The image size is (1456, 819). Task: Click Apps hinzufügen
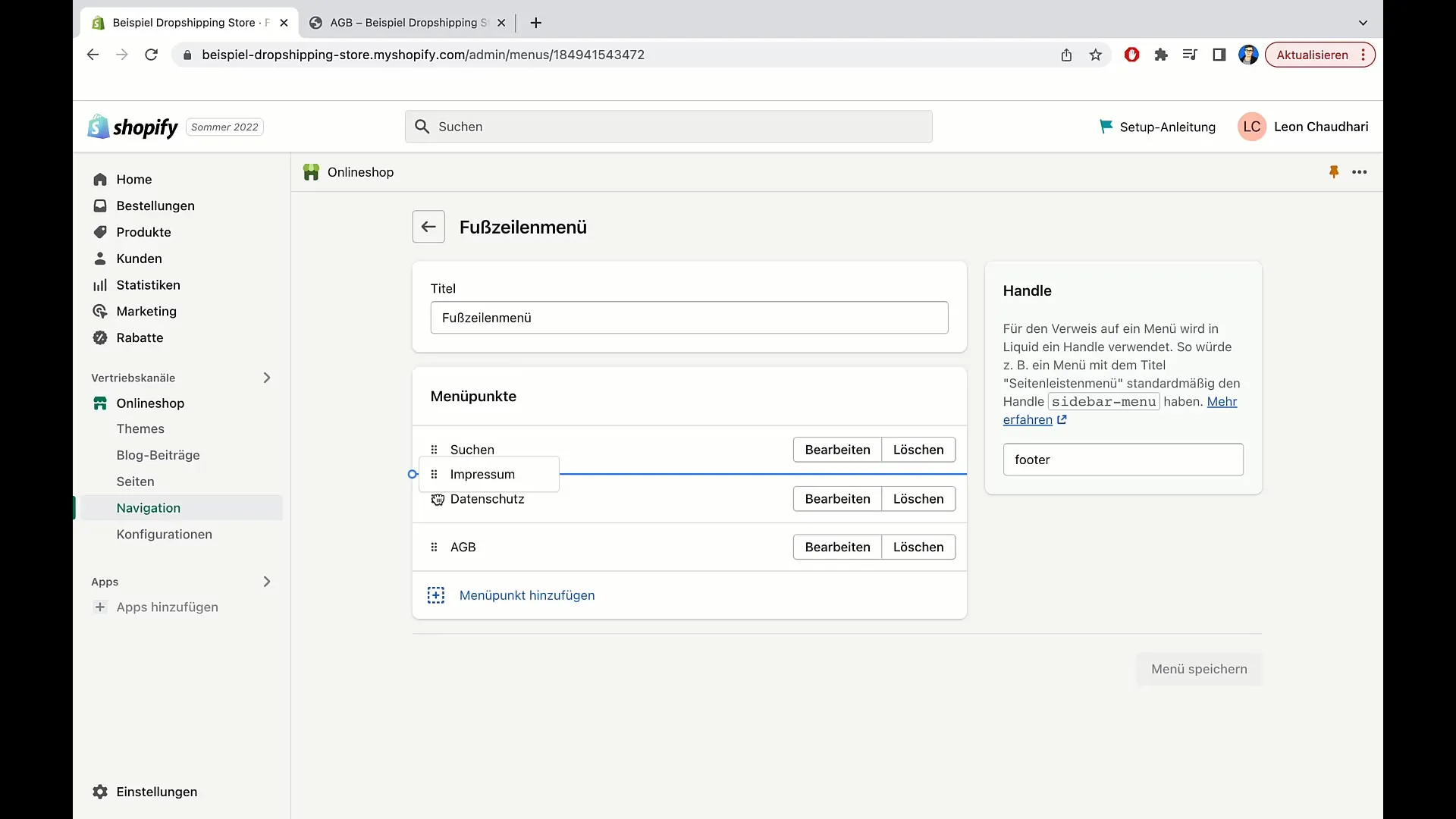coord(167,607)
